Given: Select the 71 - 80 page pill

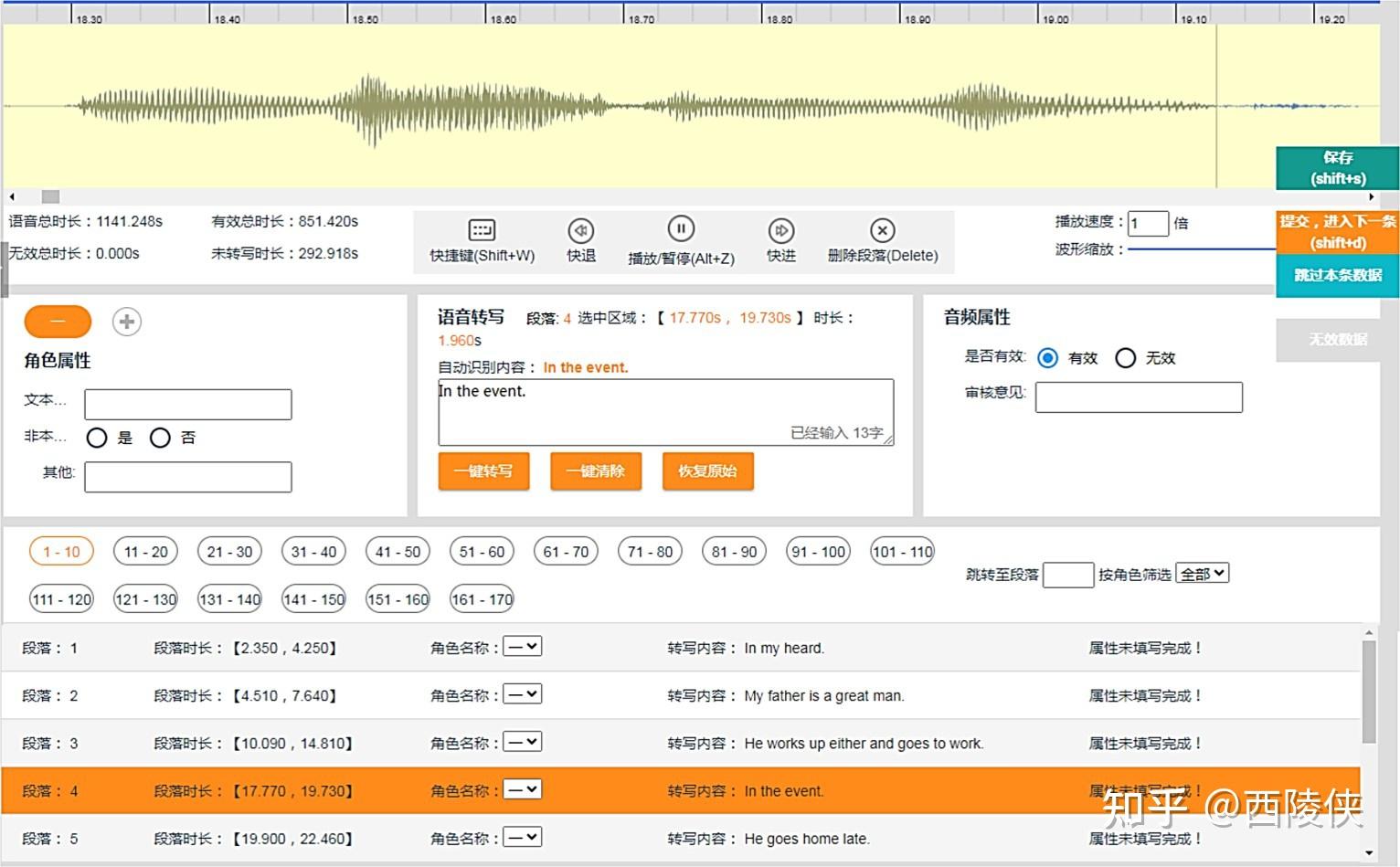Looking at the screenshot, I should click(650, 552).
